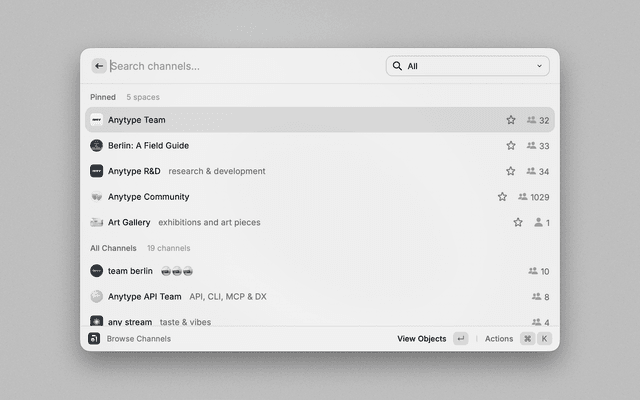Viewport: 640px width, 400px height.
Task: Click the back arrow button
Action: 99,66
